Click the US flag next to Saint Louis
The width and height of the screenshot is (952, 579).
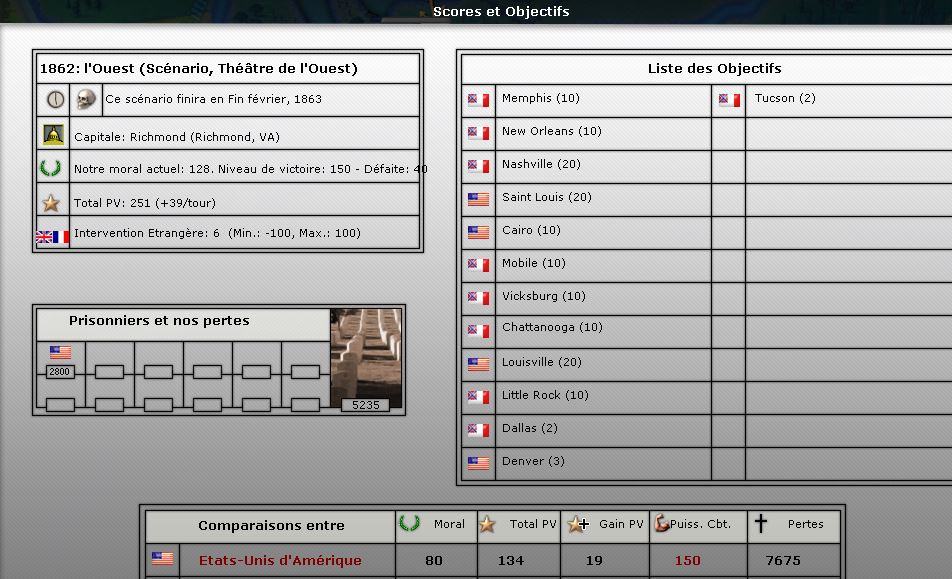tap(479, 198)
